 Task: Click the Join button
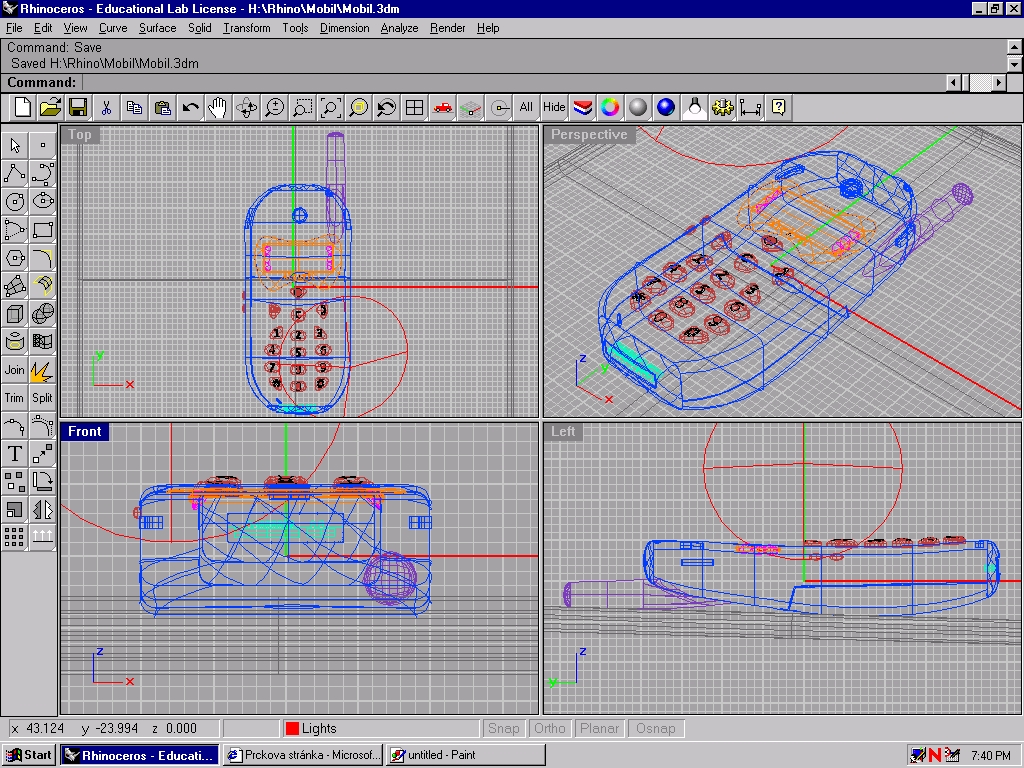pyautogui.click(x=14, y=370)
